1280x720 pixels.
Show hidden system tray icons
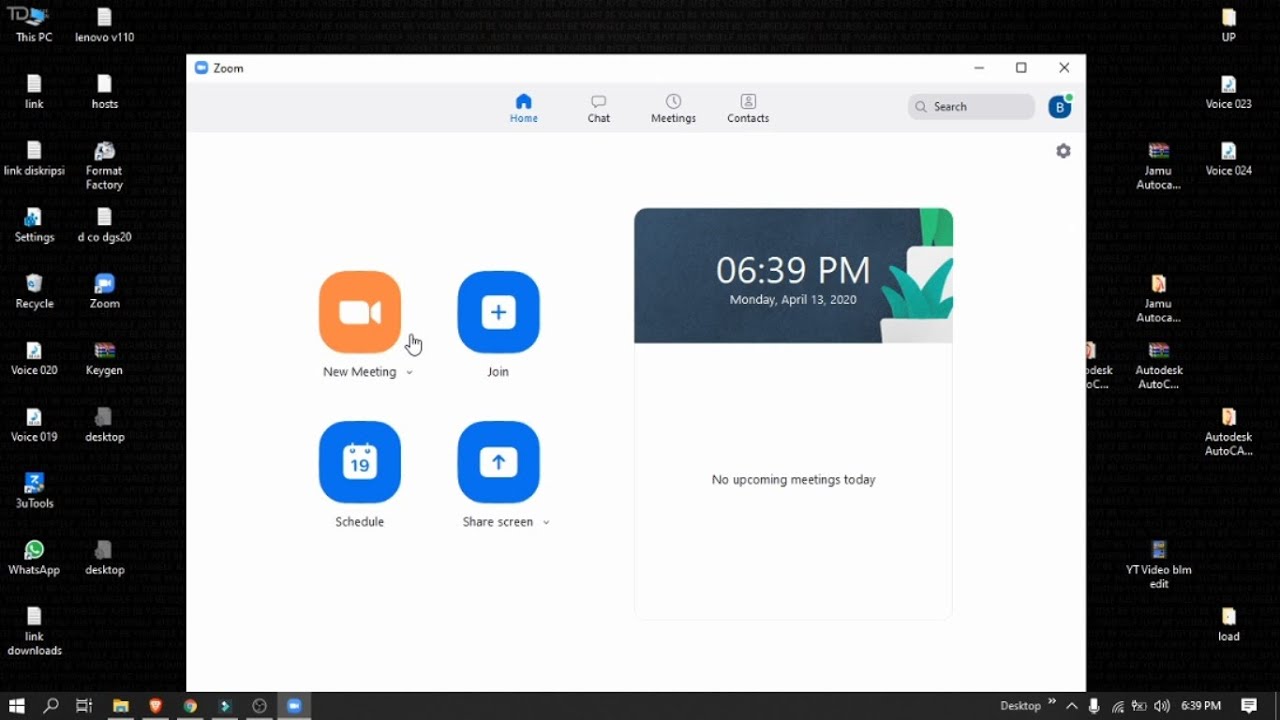(1072, 706)
